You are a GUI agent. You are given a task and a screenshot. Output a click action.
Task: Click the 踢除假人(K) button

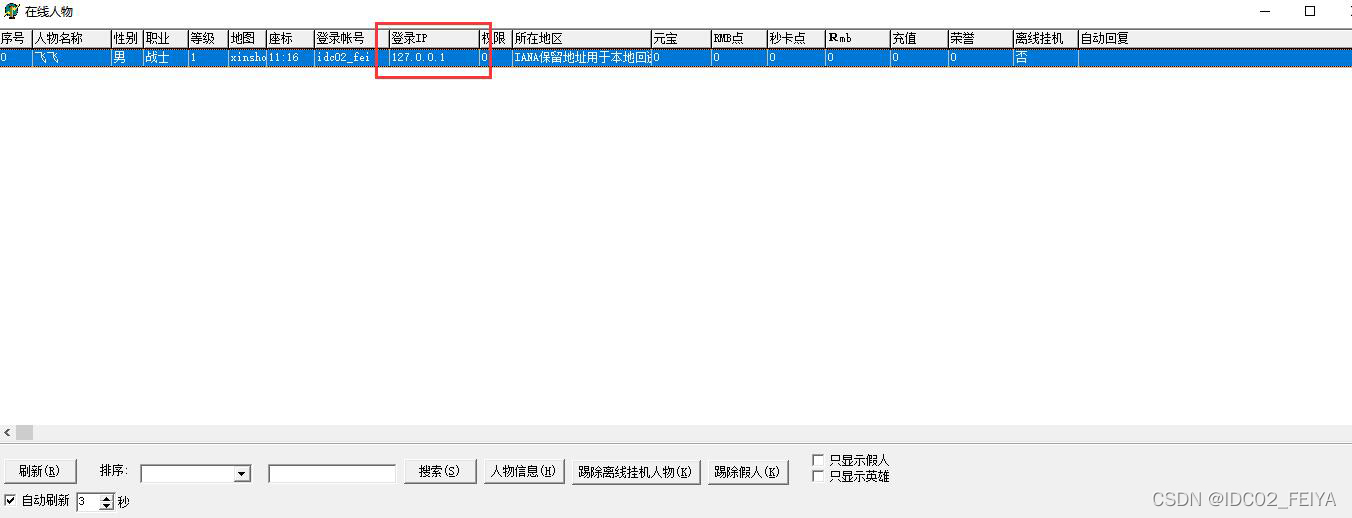click(x=748, y=471)
